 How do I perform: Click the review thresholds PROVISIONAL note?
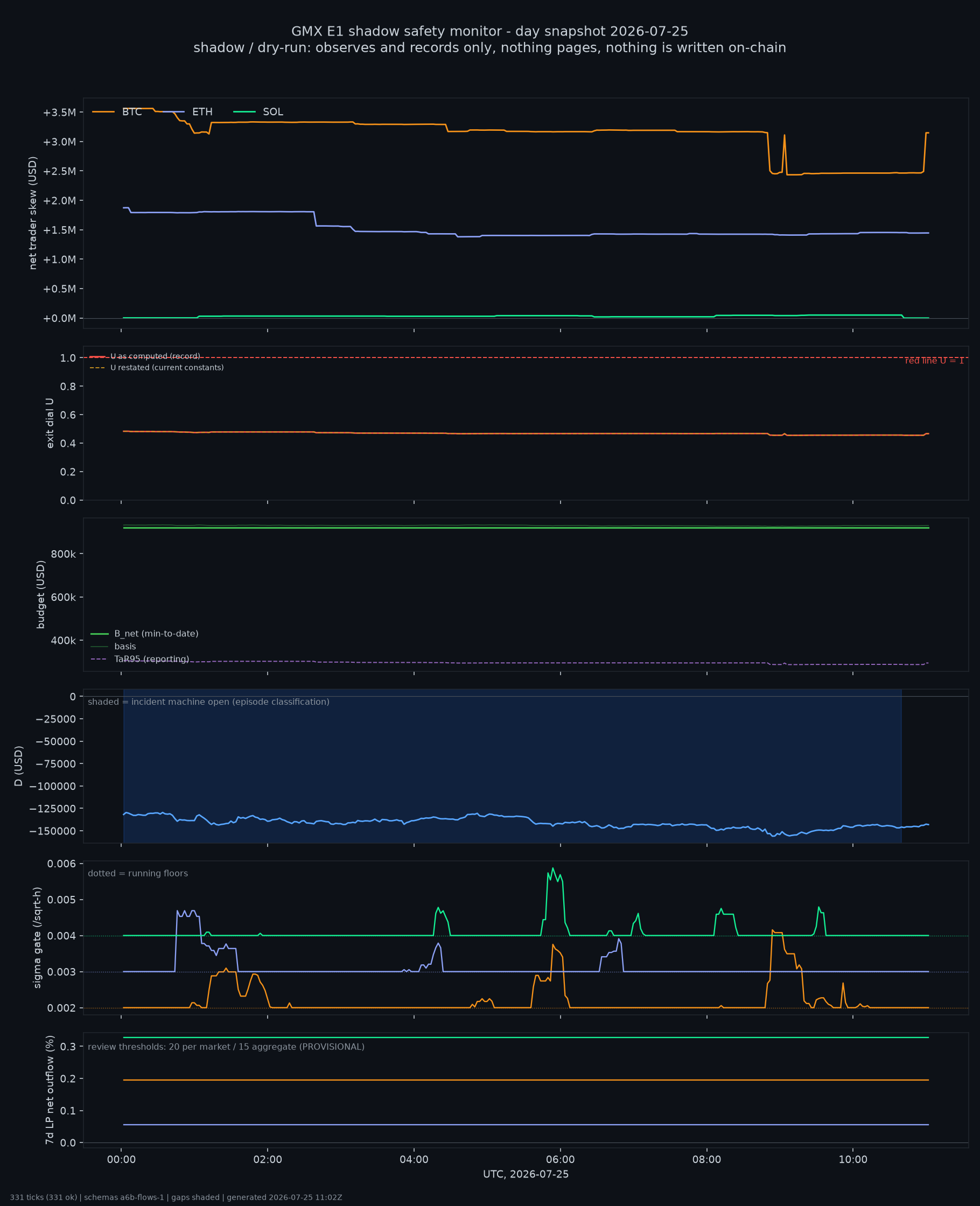[226, 1047]
